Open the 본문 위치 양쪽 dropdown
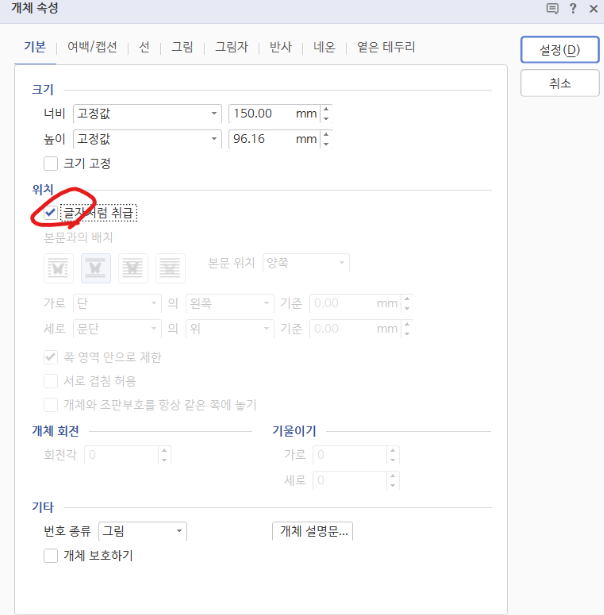This screenshot has width=604, height=615. [306, 262]
